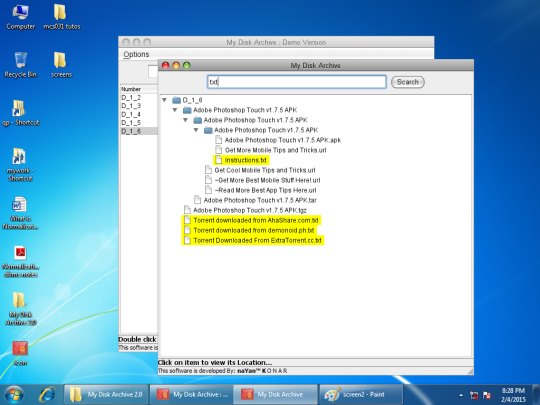The width and height of the screenshot is (540, 405).
Task: Open the qp - Shortcut icon
Action: 20,113
